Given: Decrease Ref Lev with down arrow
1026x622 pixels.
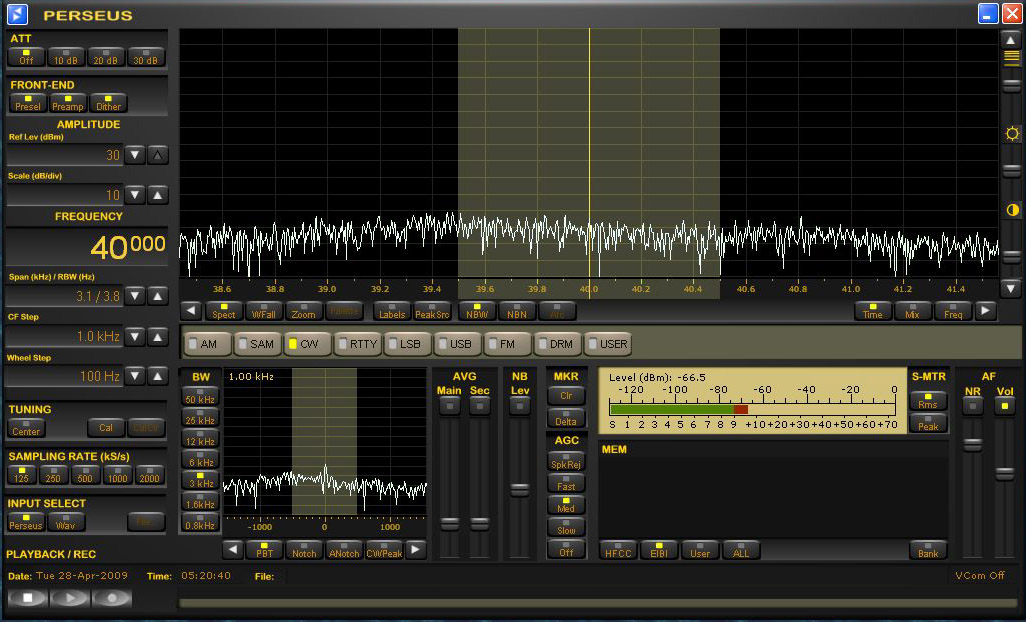Looking at the screenshot, I should coord(136,155).
